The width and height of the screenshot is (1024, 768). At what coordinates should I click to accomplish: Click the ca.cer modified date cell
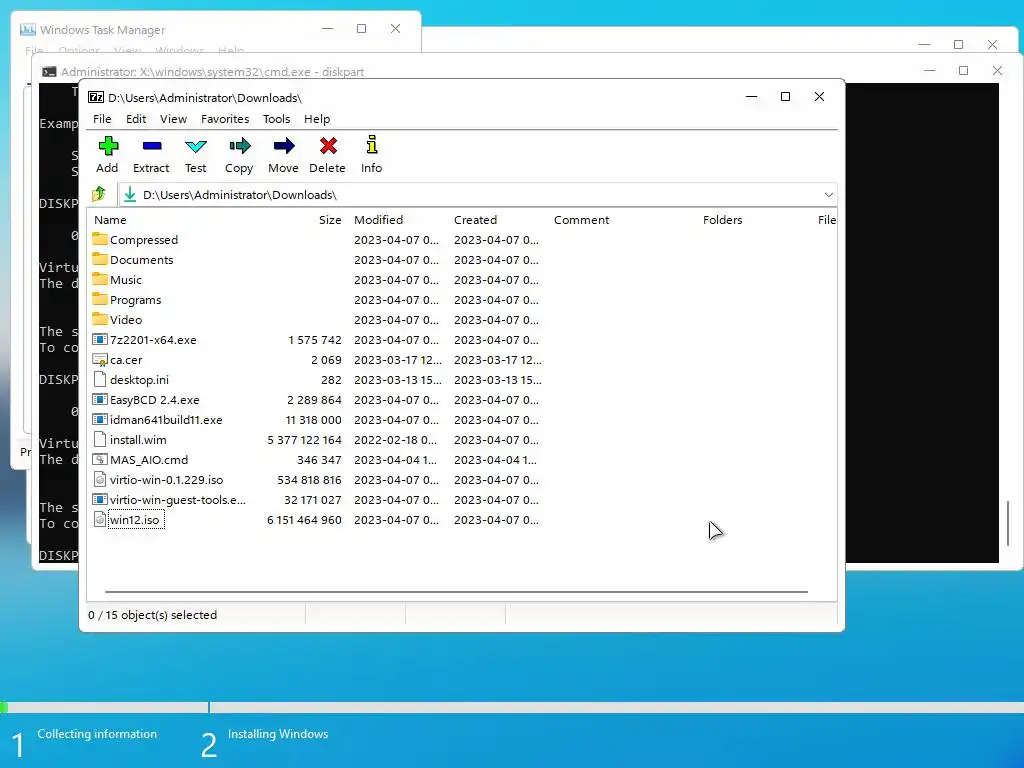tap(398, 360)
